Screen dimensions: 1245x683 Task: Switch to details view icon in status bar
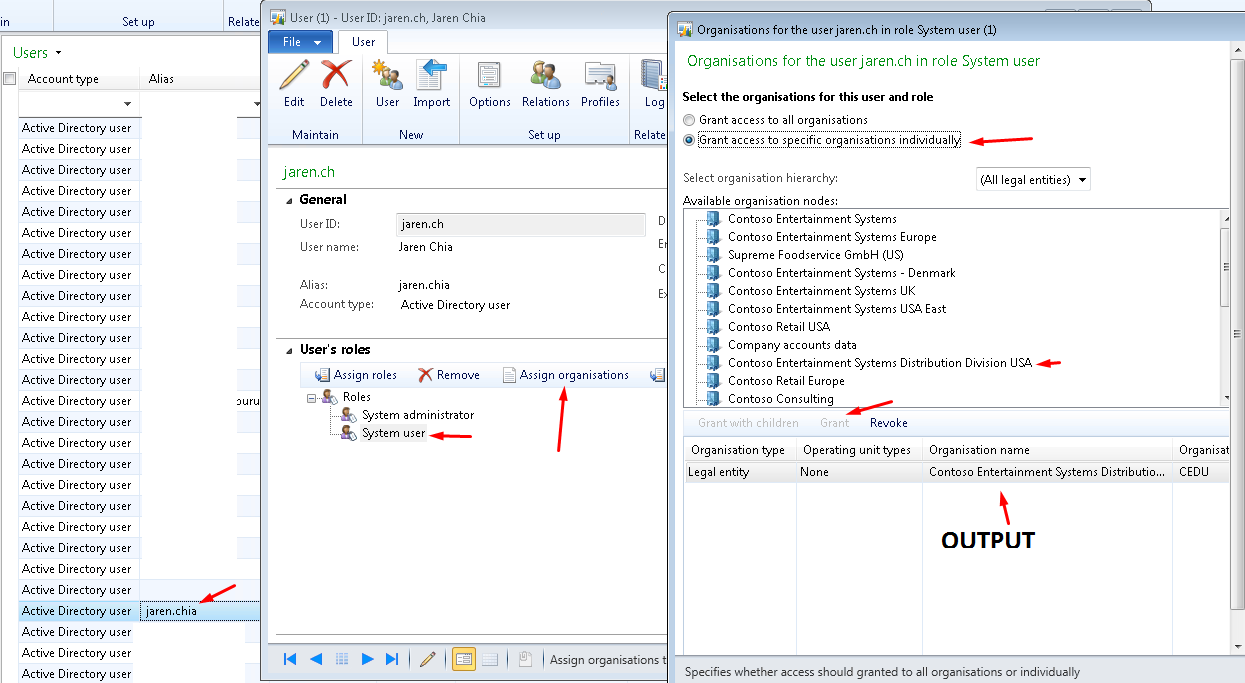coord(463,659)
